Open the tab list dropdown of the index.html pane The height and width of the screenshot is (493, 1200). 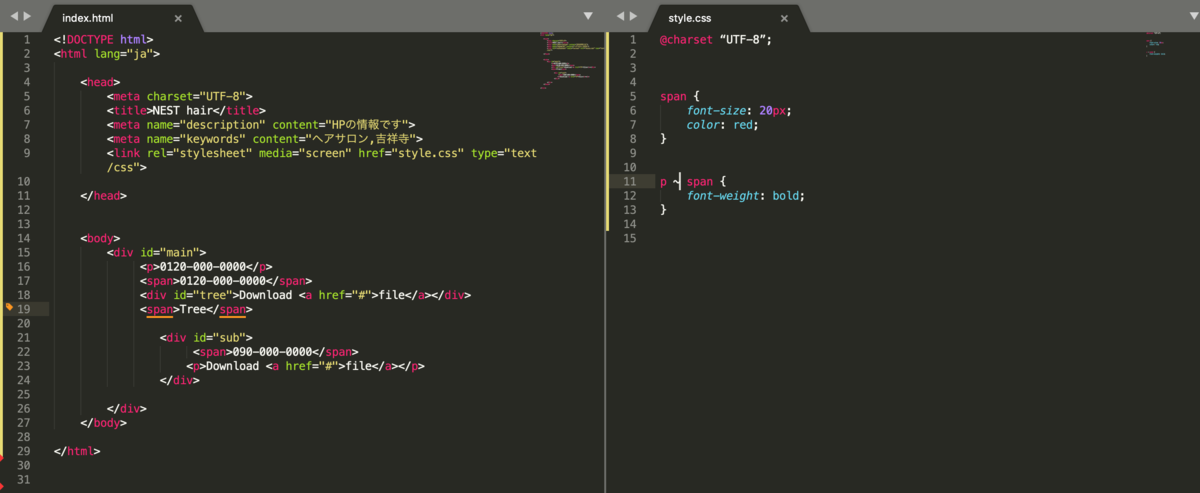pyautogui.click(x=588, y=16)
